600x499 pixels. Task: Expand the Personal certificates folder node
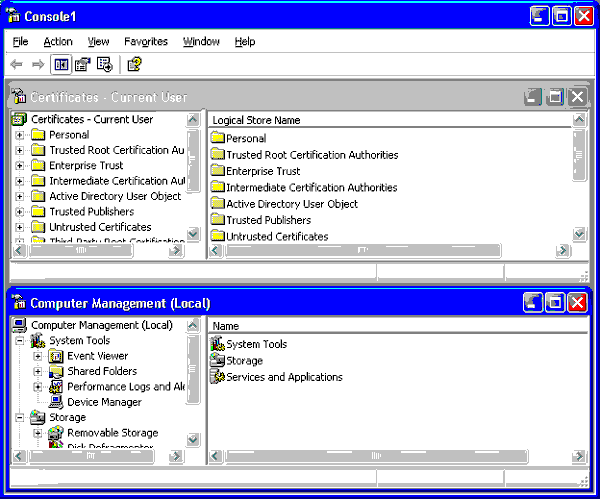(20, 135)
